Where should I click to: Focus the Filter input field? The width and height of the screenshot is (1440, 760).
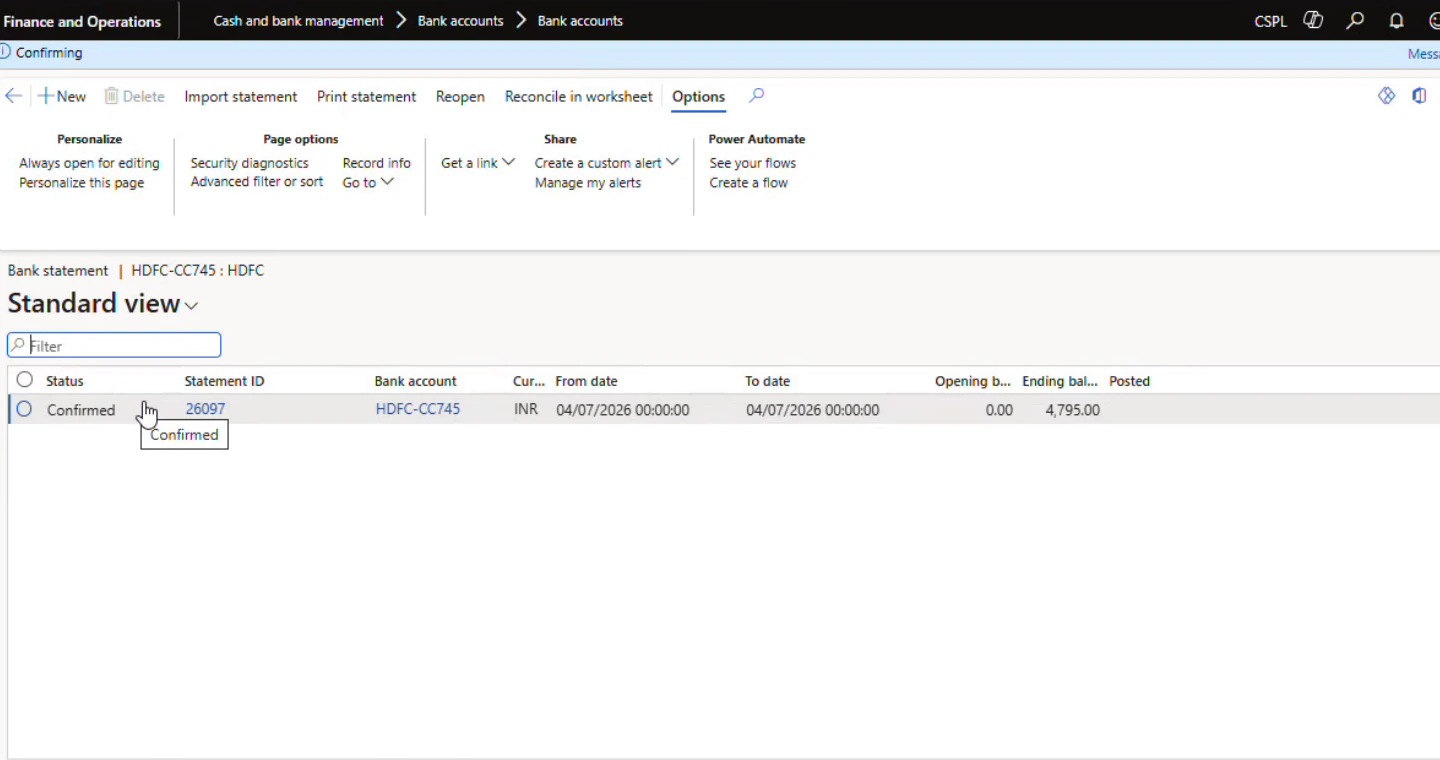point(114,345)
